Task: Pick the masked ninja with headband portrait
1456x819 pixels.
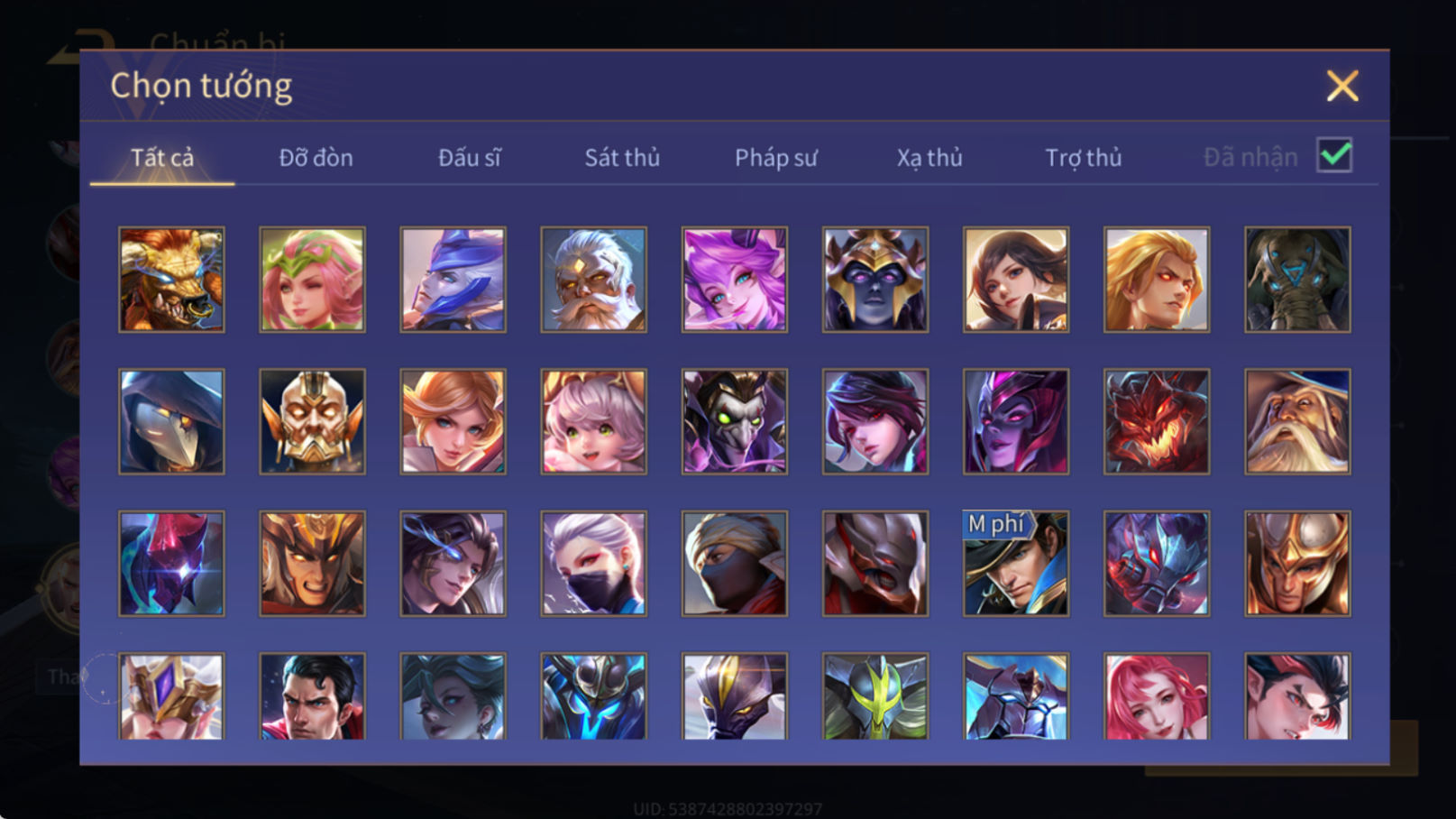Action: tap(734, 564)
